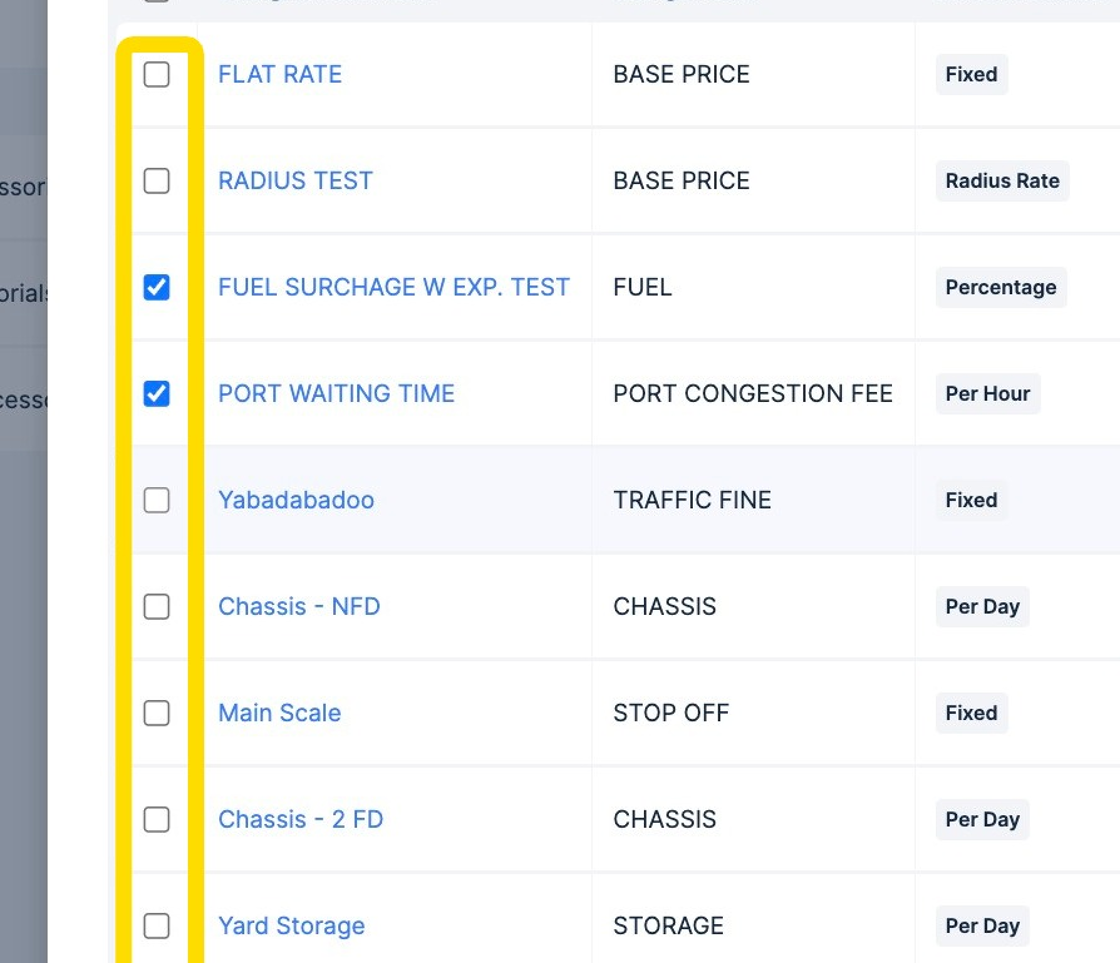This screenshot has width=1120, height=963.
Task: Click the Radius Rate badge
Action: (x=1002, y=181)
